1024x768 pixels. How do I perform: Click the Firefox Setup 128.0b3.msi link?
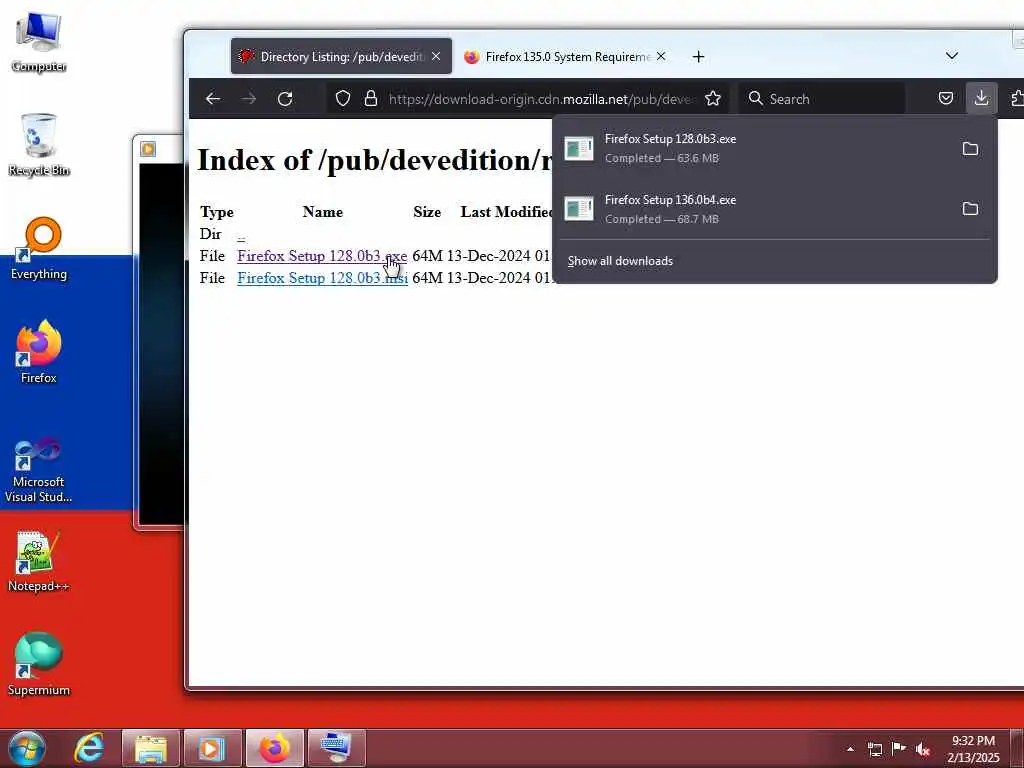[x=323, y=278]
